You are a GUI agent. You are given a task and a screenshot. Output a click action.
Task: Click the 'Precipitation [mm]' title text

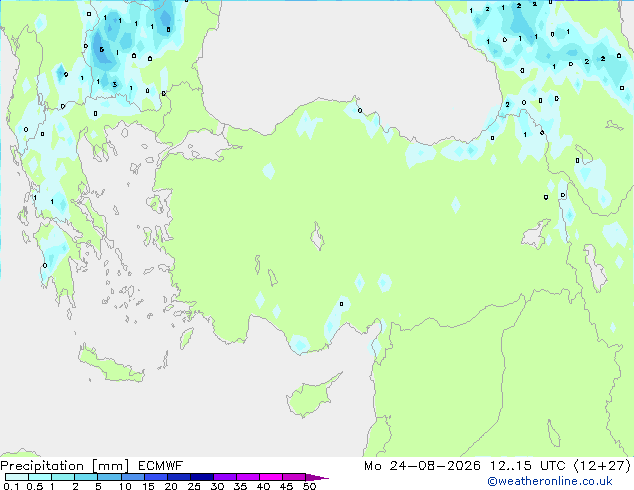[x=65, y=466]
